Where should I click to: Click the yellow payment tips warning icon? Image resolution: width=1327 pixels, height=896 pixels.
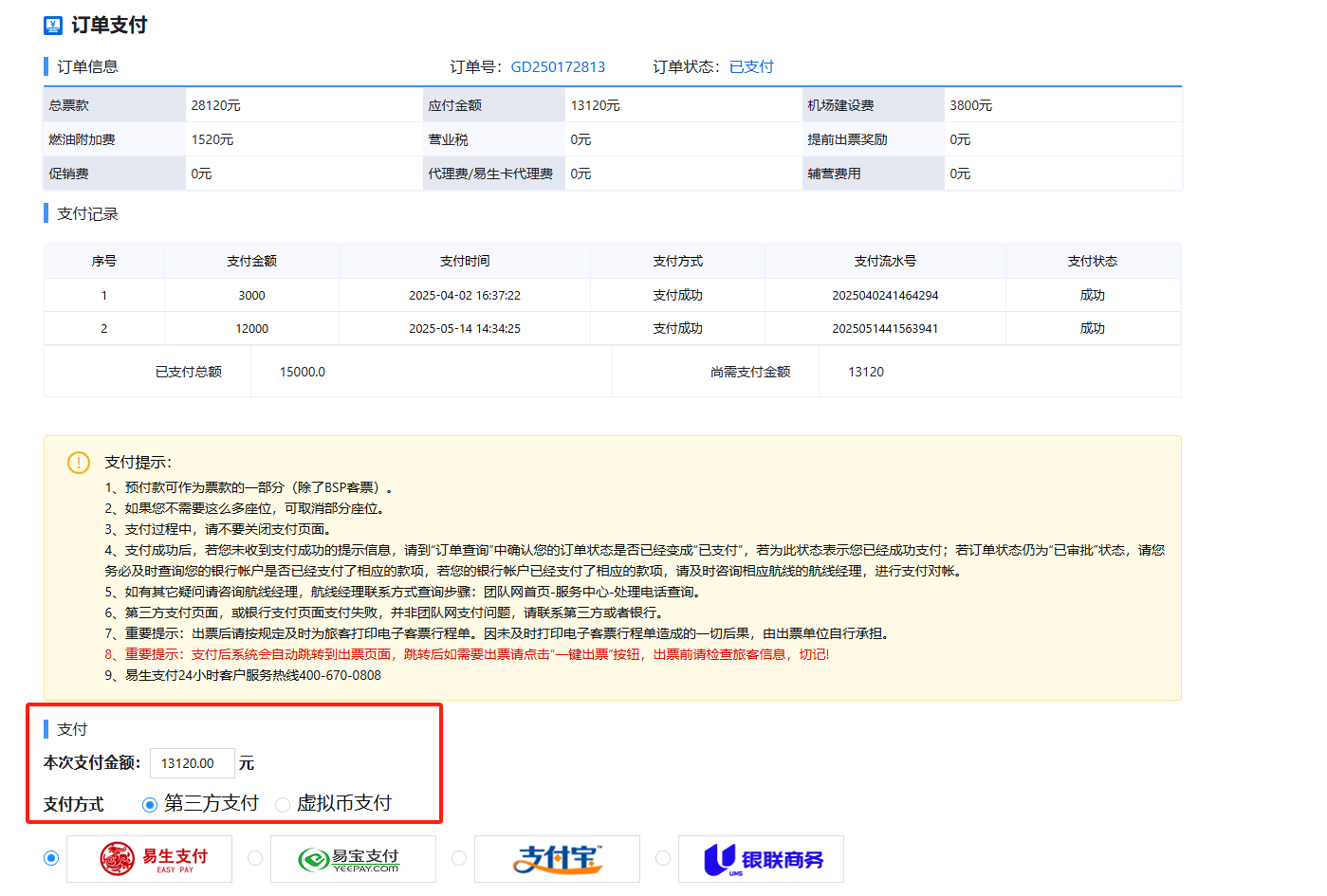[x=79, y=463]
